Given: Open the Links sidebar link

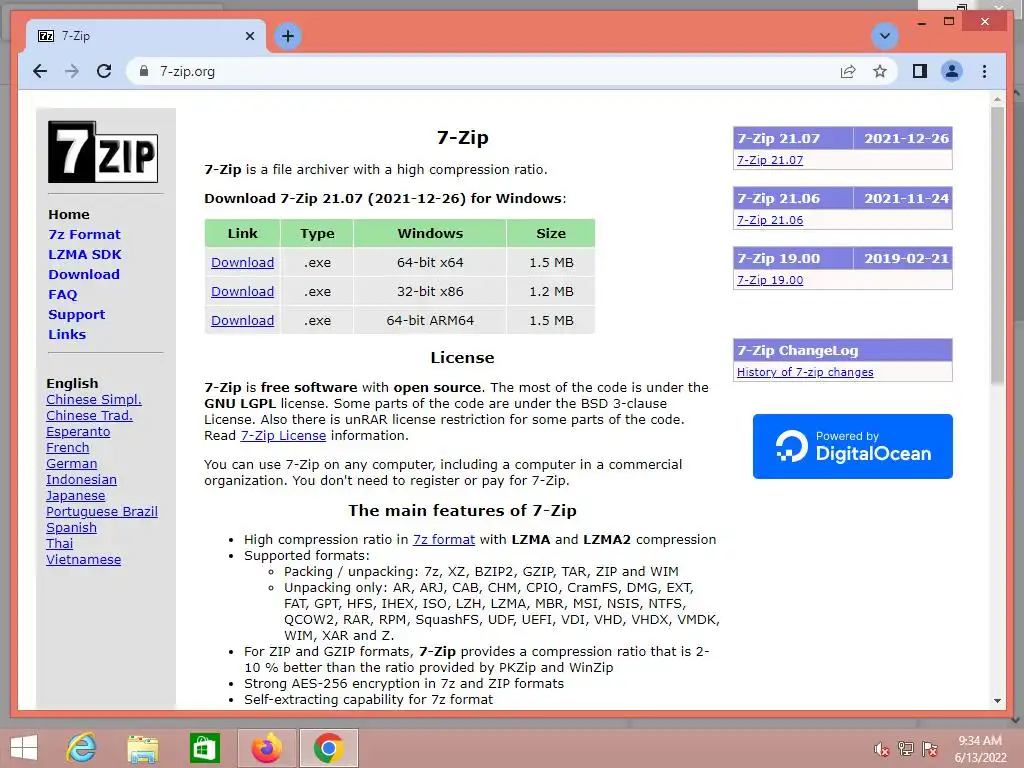Looking at the screenshot, I should (67, 334).
